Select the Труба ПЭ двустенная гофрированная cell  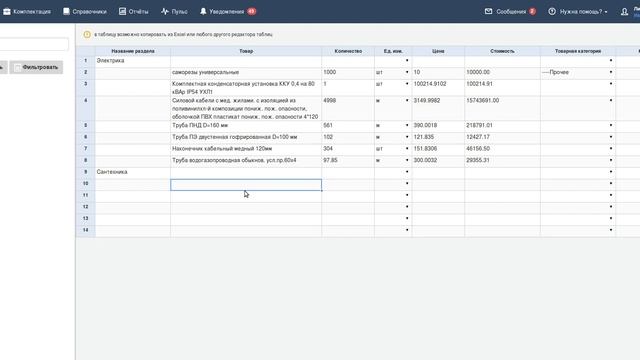click(x=246, y=138)
